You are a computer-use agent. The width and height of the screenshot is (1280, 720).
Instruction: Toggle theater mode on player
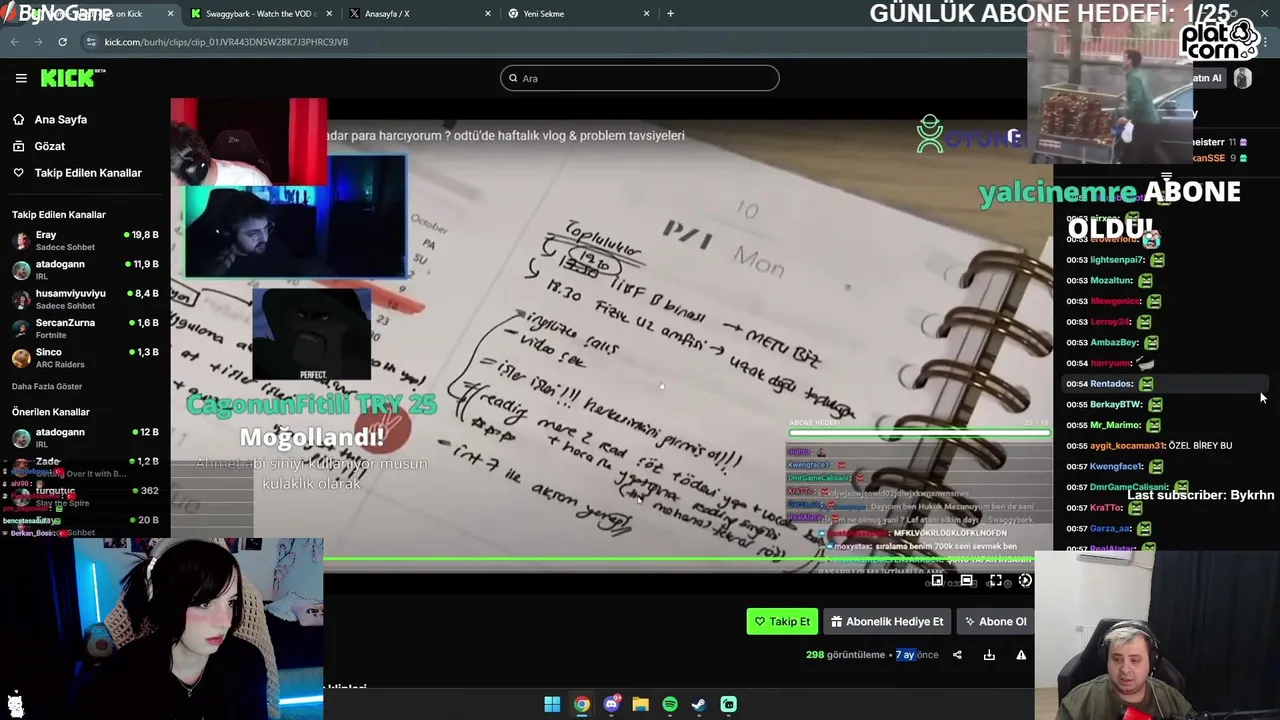coord(966,580)
